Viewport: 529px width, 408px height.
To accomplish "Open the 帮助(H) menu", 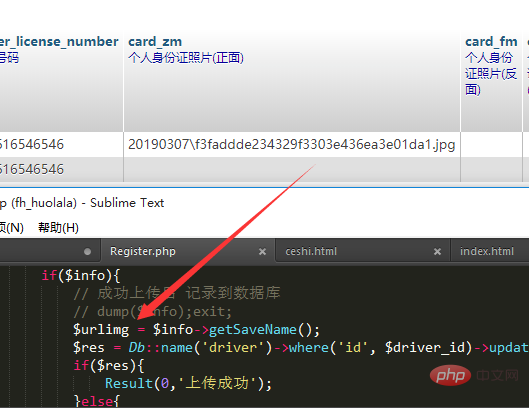I will pyautogui.click(x=58, y=227).
